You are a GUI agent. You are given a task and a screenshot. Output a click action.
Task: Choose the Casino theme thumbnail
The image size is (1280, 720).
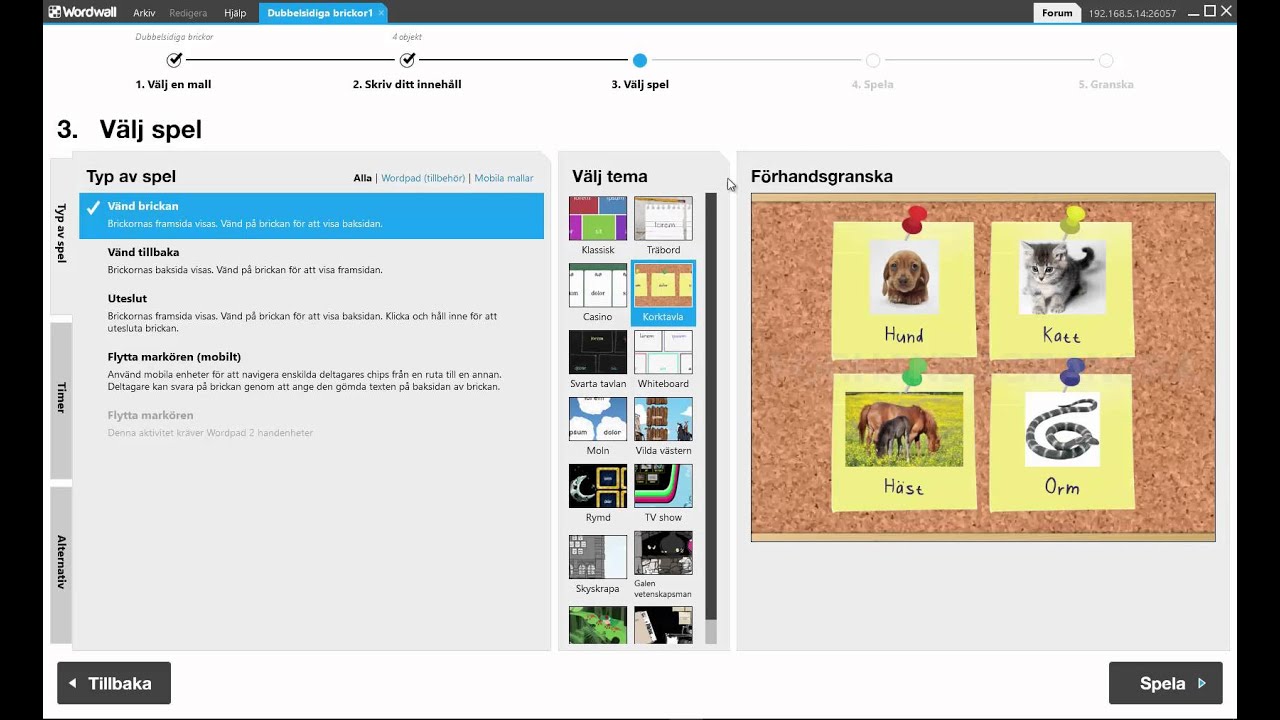[598, 285]
